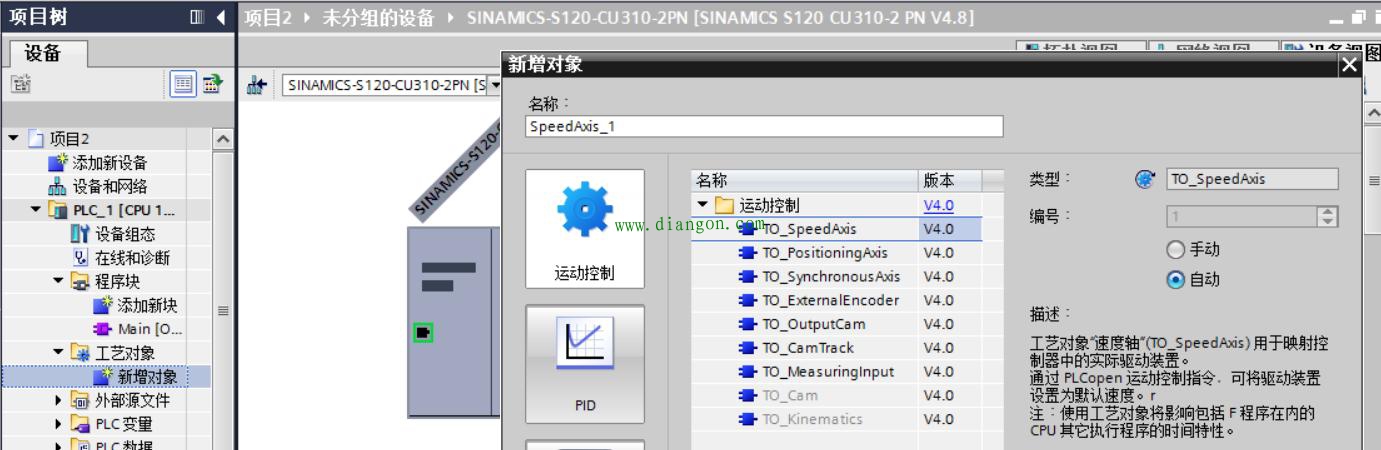The width and height of the screenshot is (1381, 450).
Task: Open 在线和诊断 under PLC_1
Action: coord(132,258)
